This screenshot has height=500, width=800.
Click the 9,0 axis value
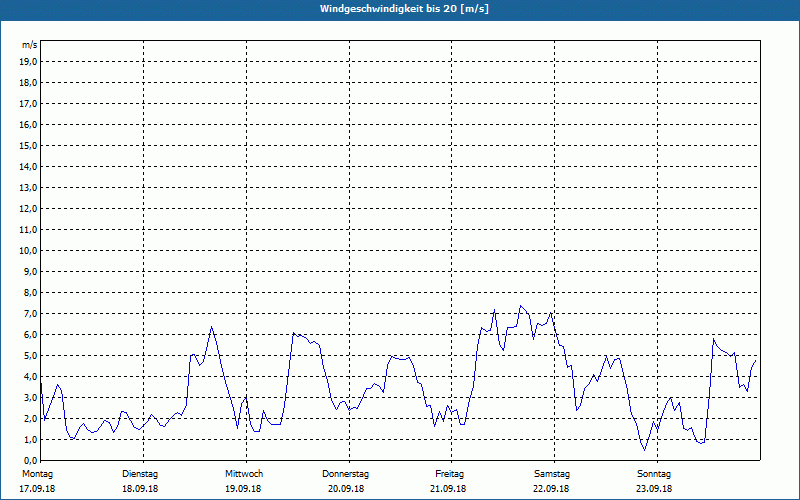coord(30,271)
